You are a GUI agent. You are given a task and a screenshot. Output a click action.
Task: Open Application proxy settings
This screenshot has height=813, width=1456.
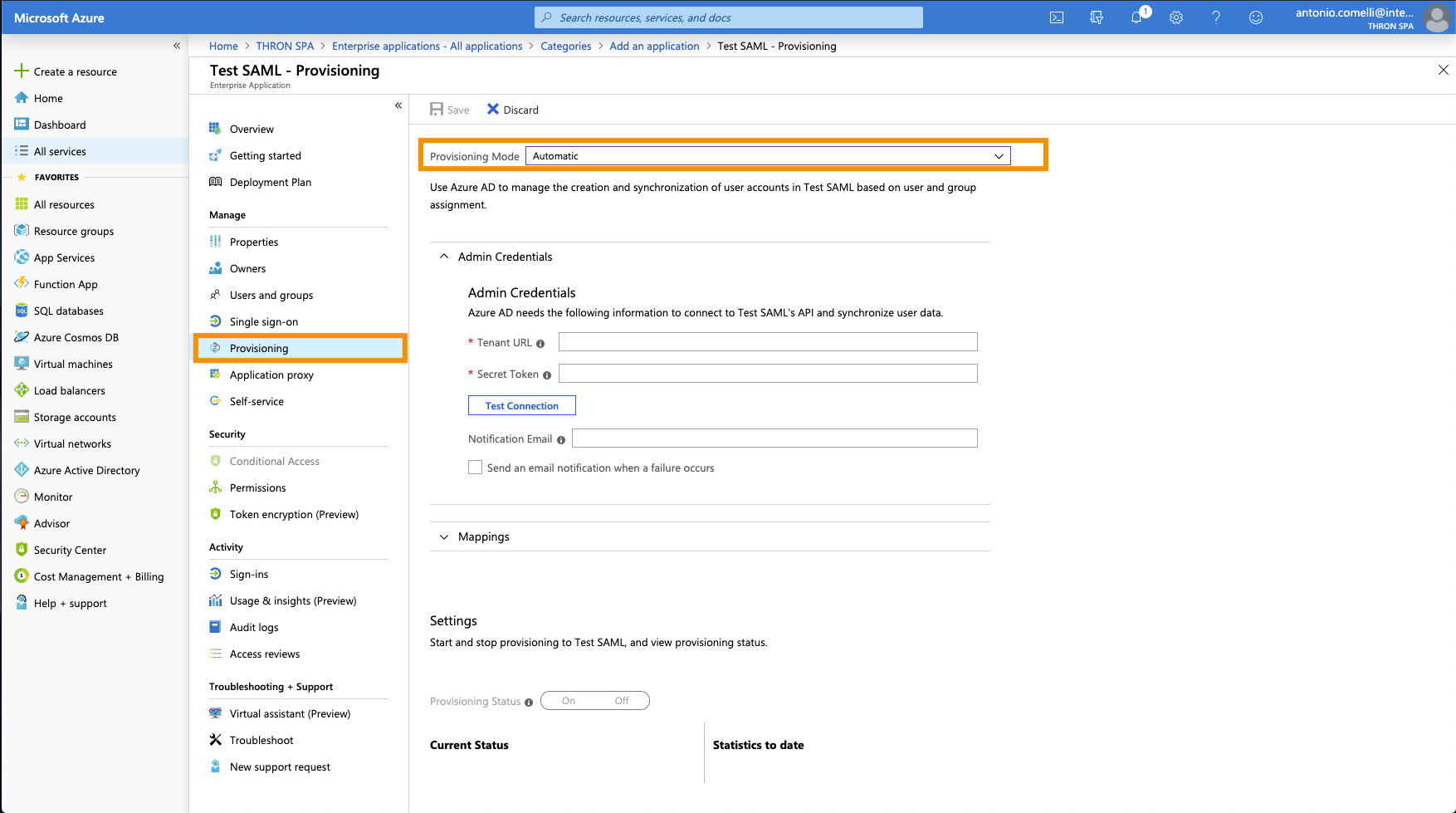(x=271, y=375)
